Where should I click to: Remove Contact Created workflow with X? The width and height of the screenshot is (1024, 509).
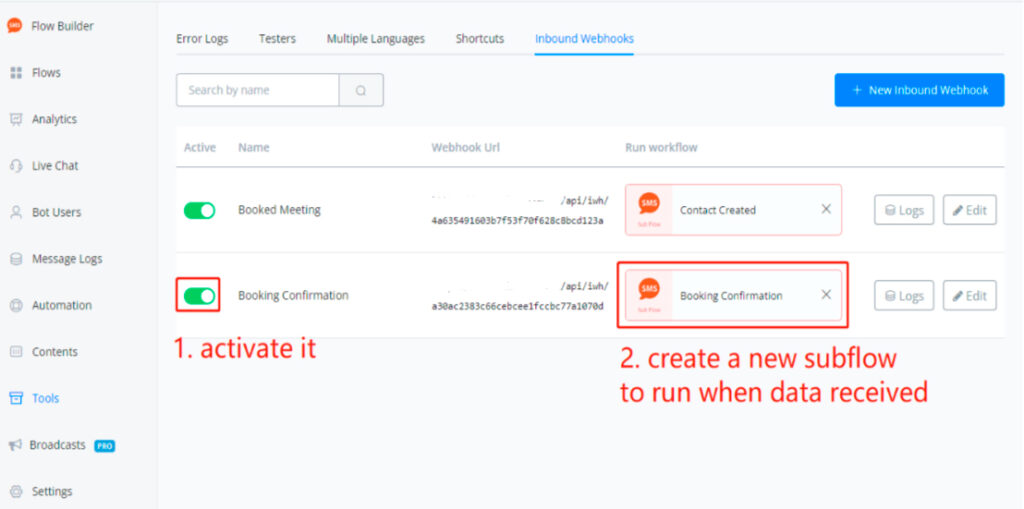coord(826,209)
